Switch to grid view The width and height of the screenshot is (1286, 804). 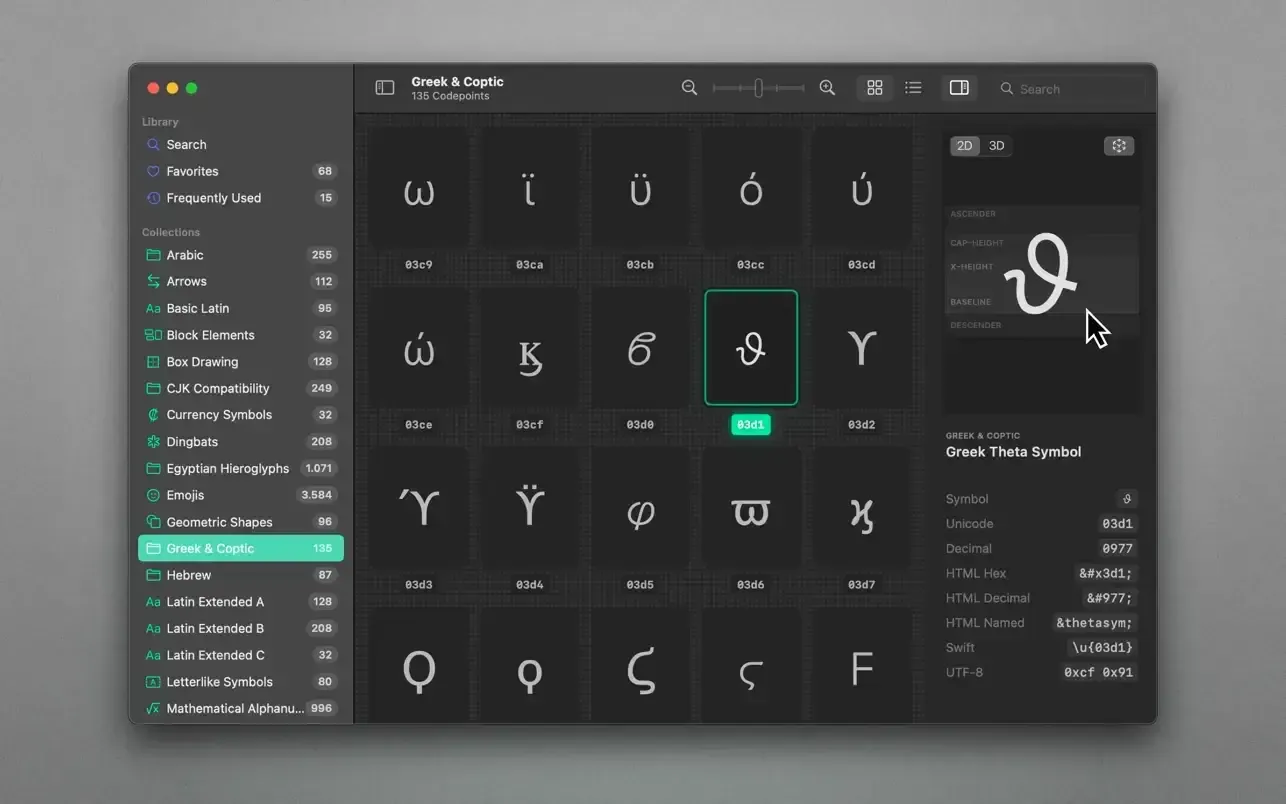874,88
